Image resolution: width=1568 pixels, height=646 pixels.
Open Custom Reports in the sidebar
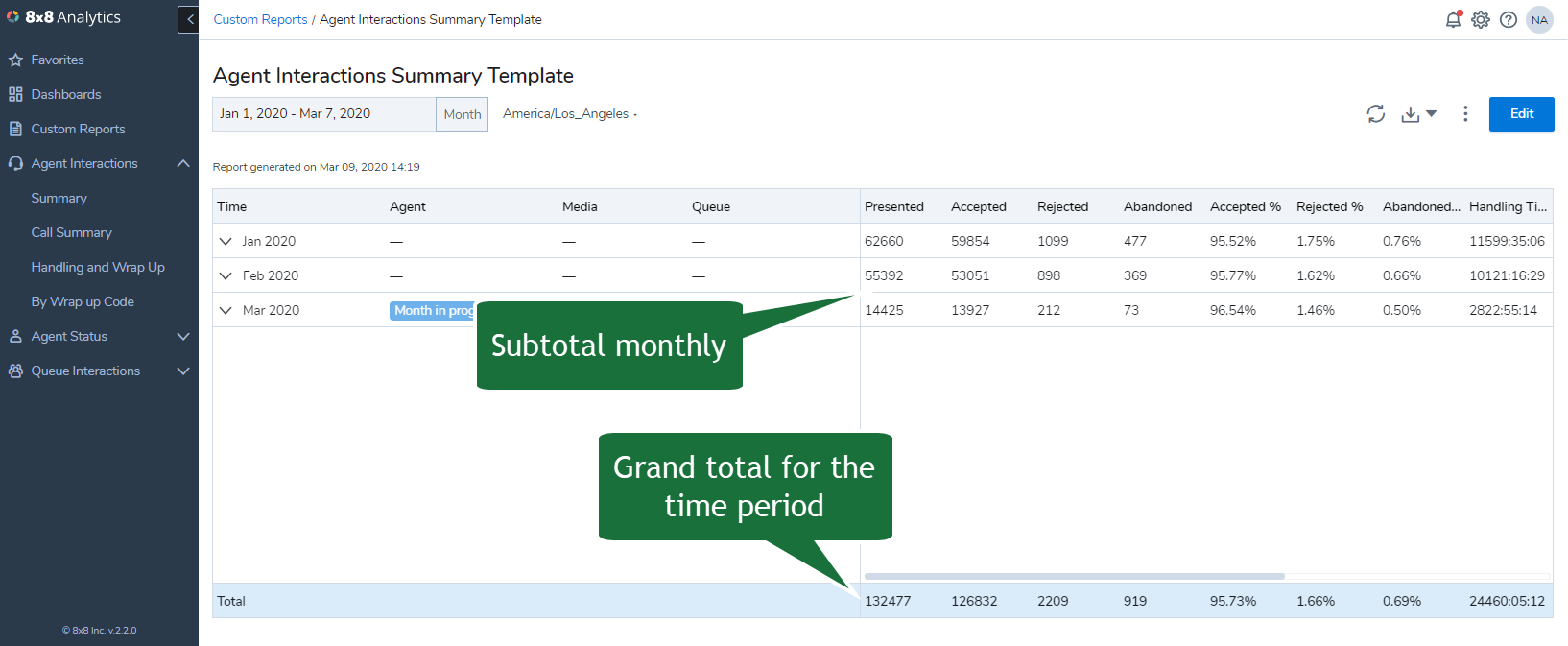[x=78, y=129]
